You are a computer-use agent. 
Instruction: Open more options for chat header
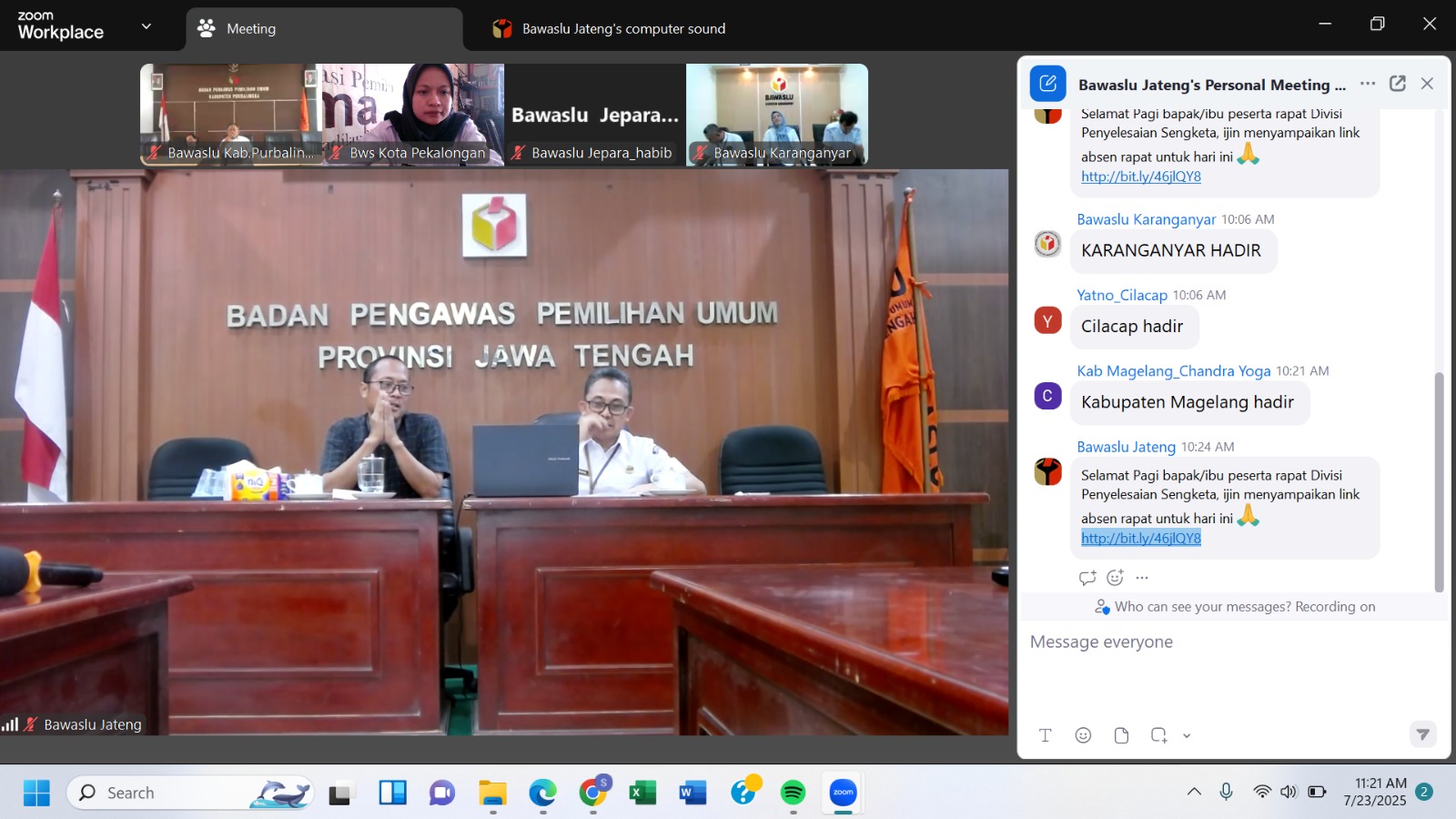coord(1368,84)
